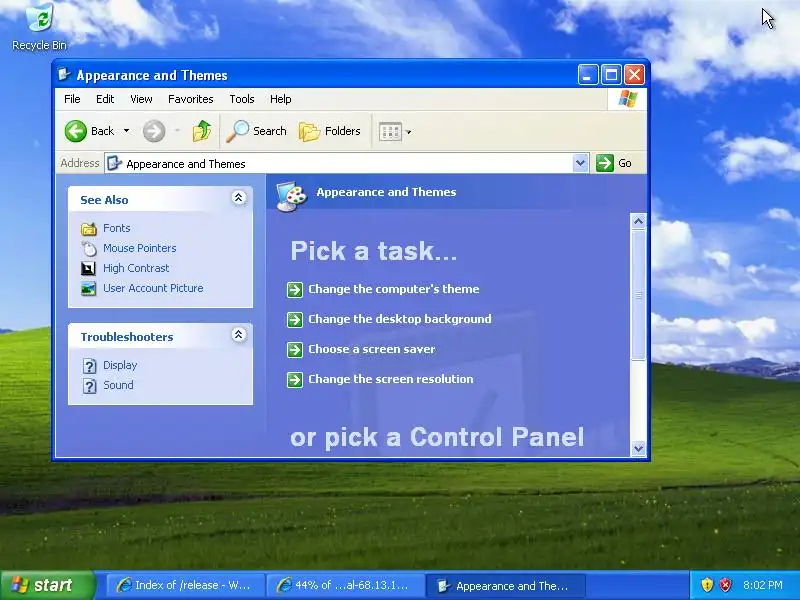The image size is (800, 600).
Task: Select Change the desktop background task
Action: [x=400, y=319]
